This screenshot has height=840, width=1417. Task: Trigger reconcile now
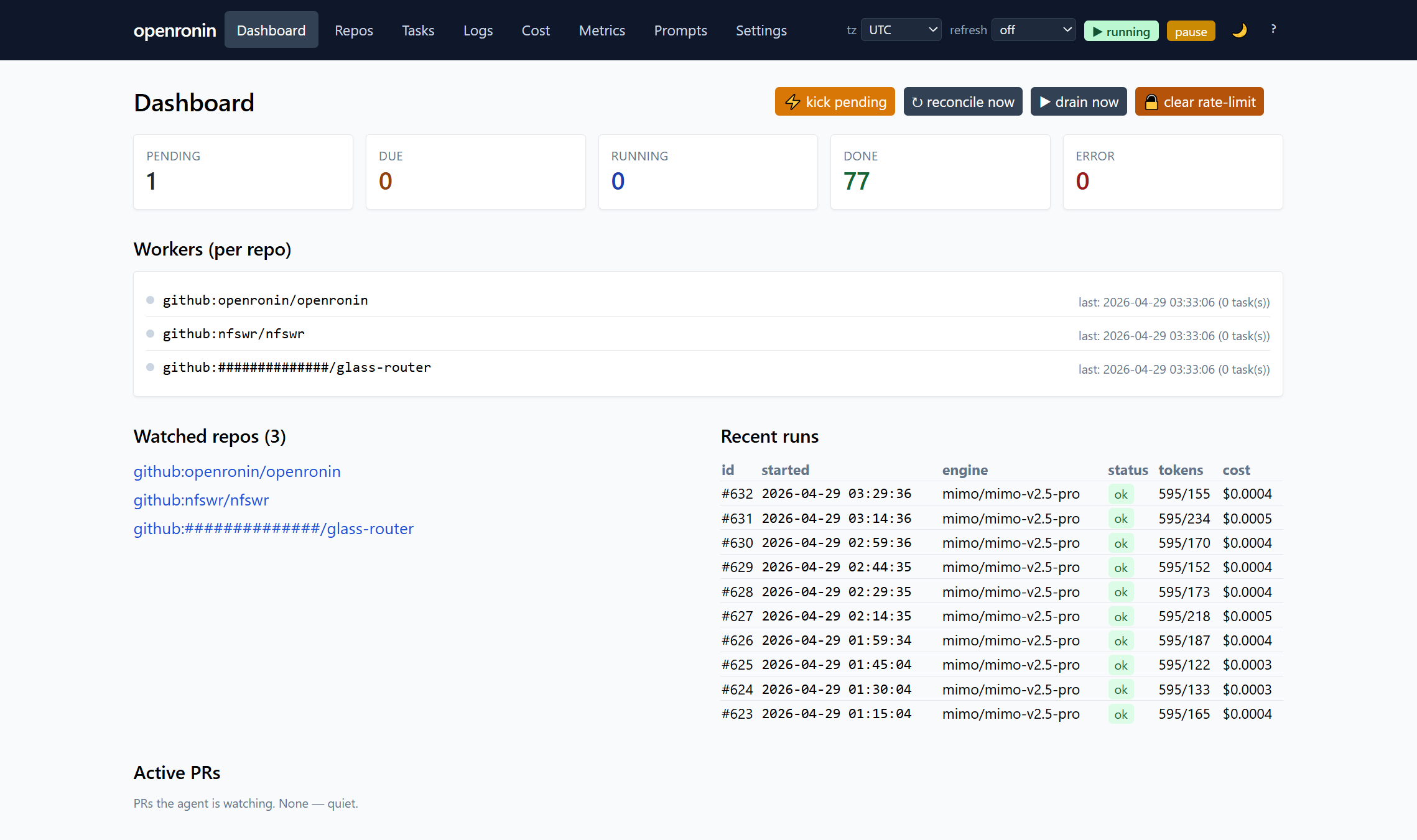[x=963, y=101]
